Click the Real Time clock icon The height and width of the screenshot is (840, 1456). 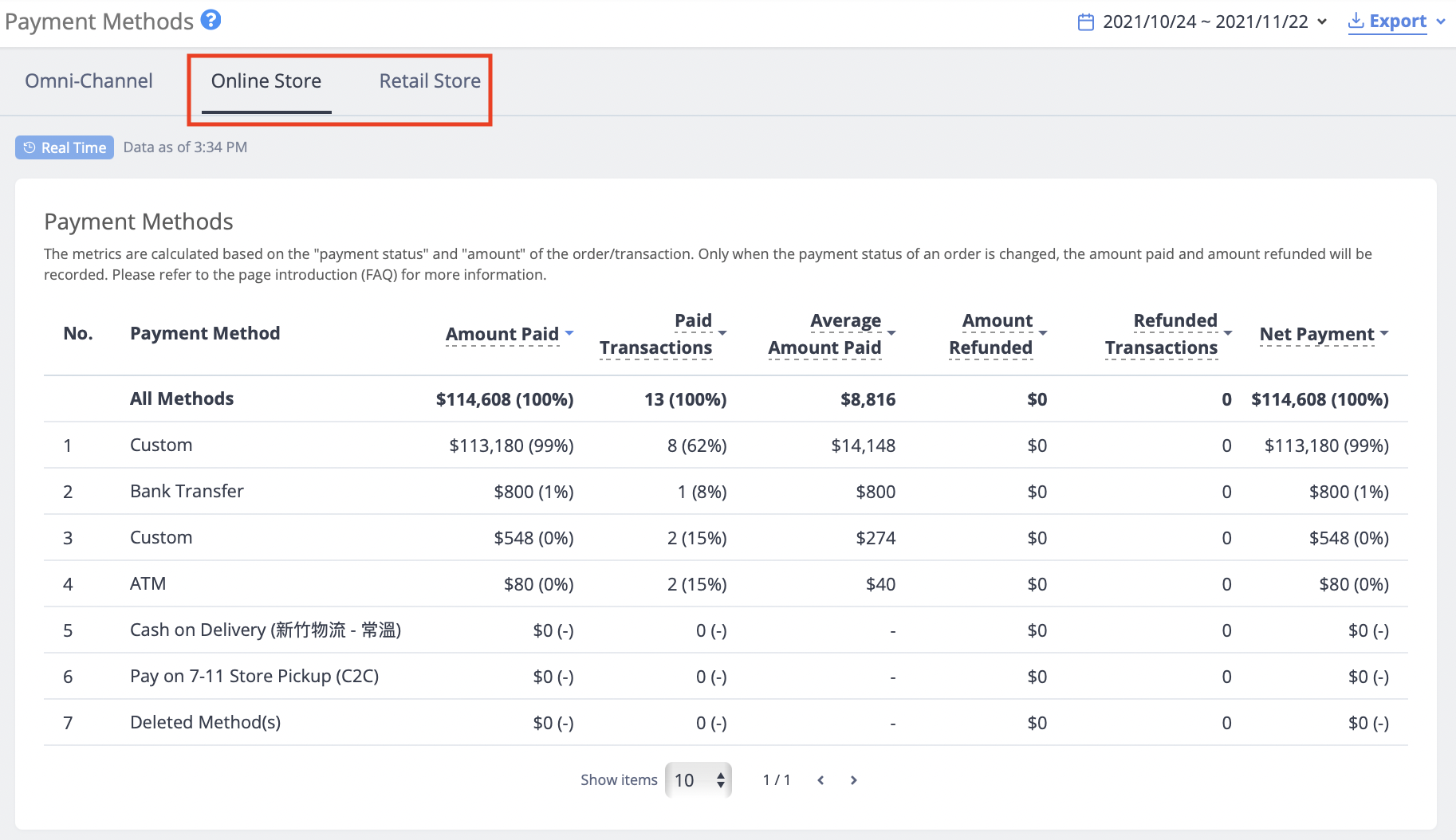pos(30,147)
